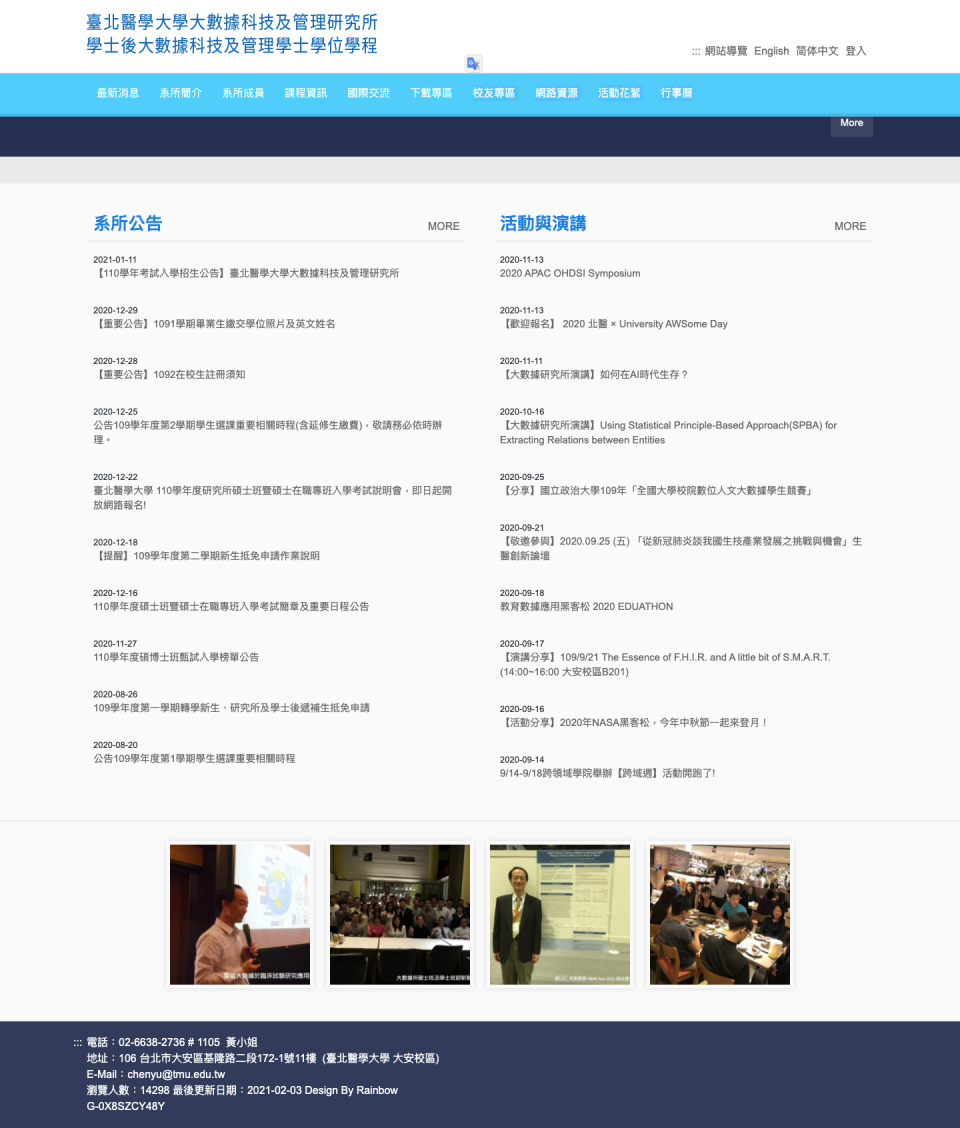960x1128 pixels.
Task: Open the 網站導覽 sitemap link
Action: (x=725, y=51)
